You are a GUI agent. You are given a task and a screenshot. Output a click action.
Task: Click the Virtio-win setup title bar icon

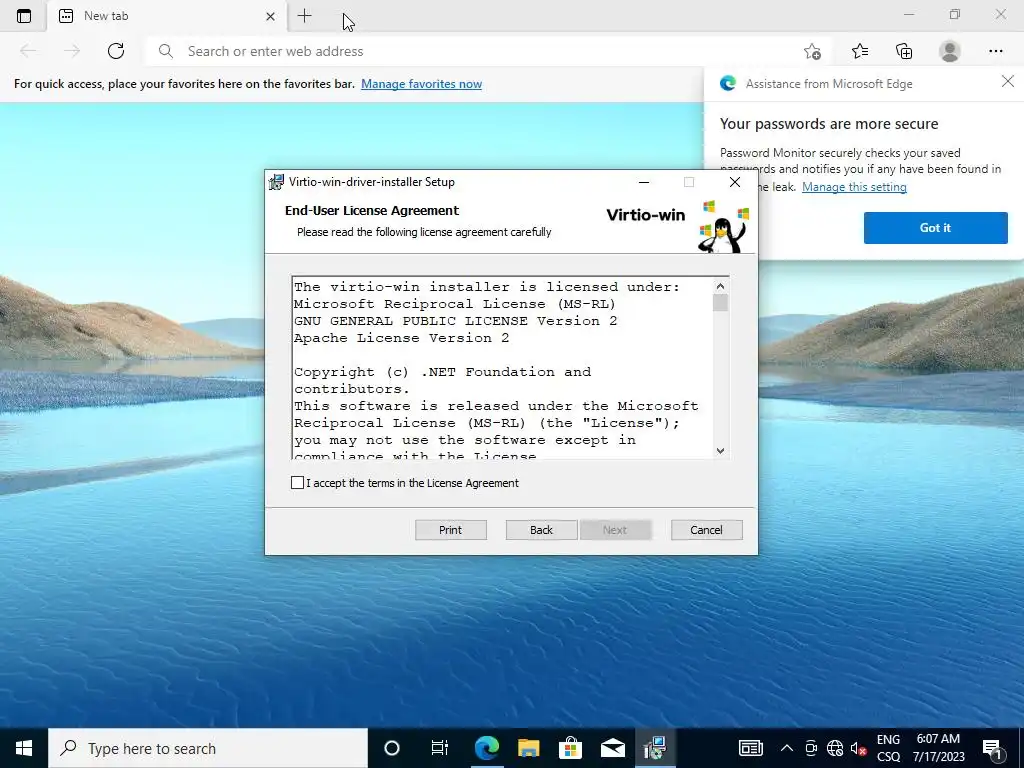[276, 182]
